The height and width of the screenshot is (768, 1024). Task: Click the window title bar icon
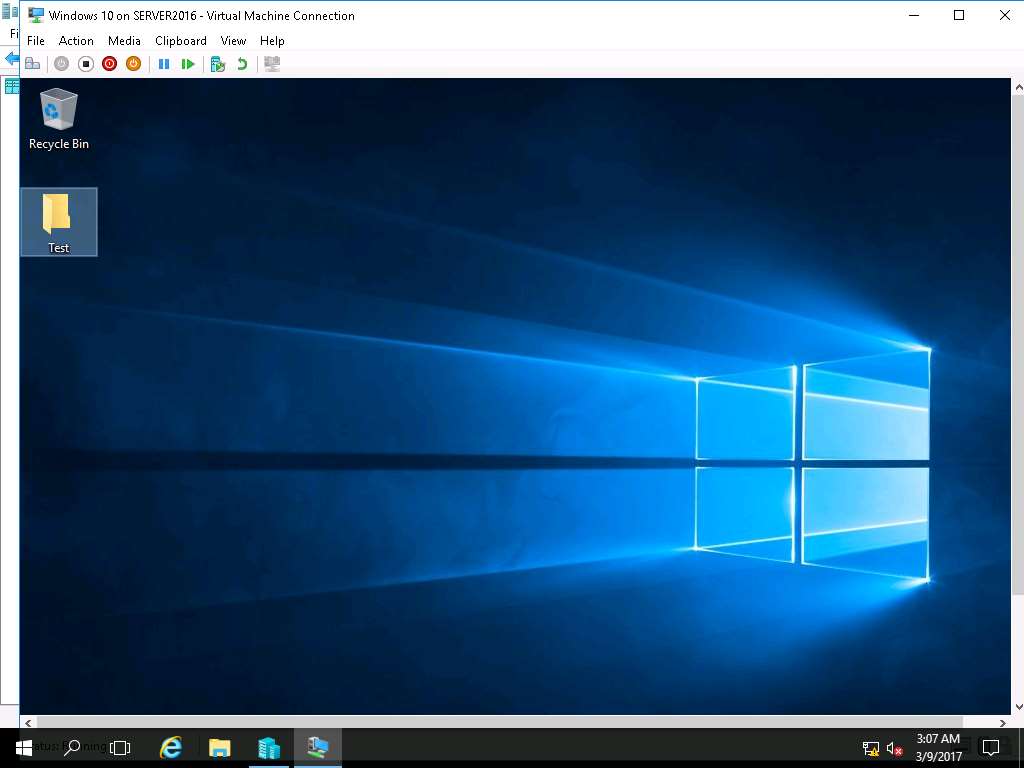36,15
